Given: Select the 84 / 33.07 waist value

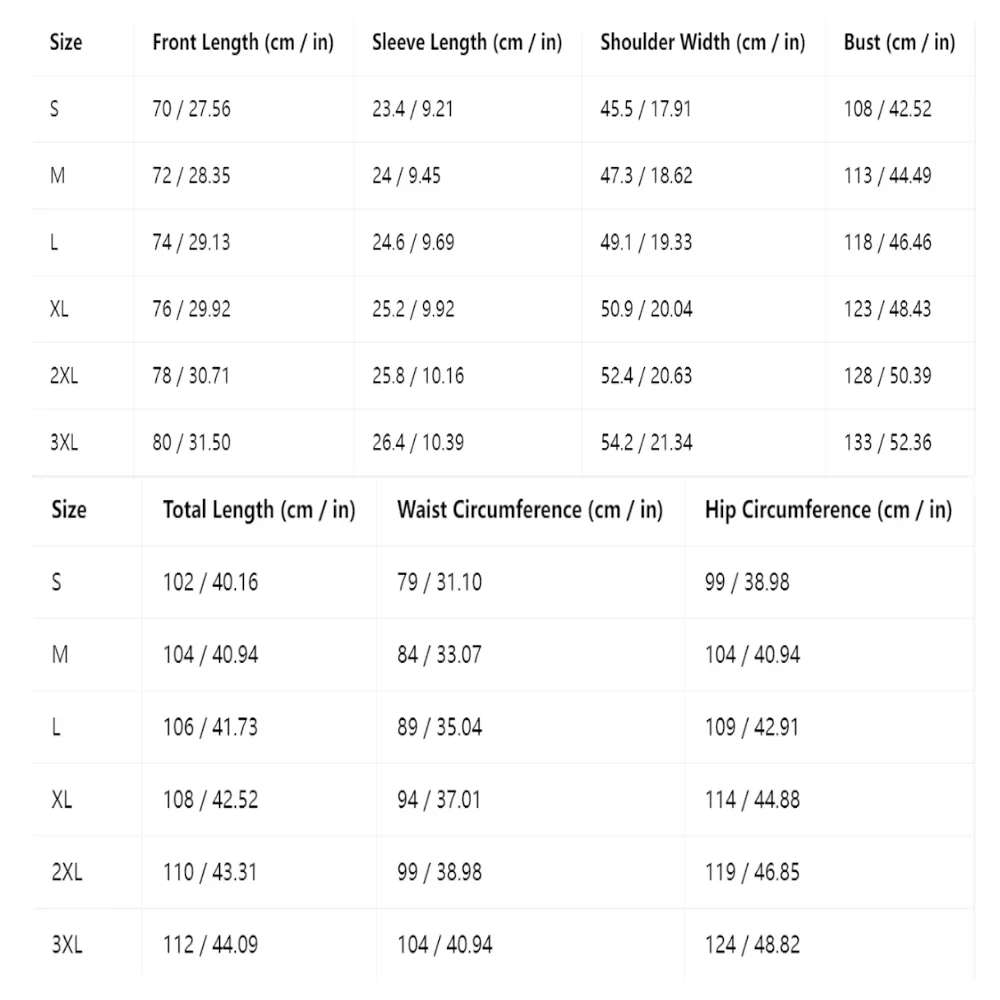Looking at the screenshot, I should 439,655.
